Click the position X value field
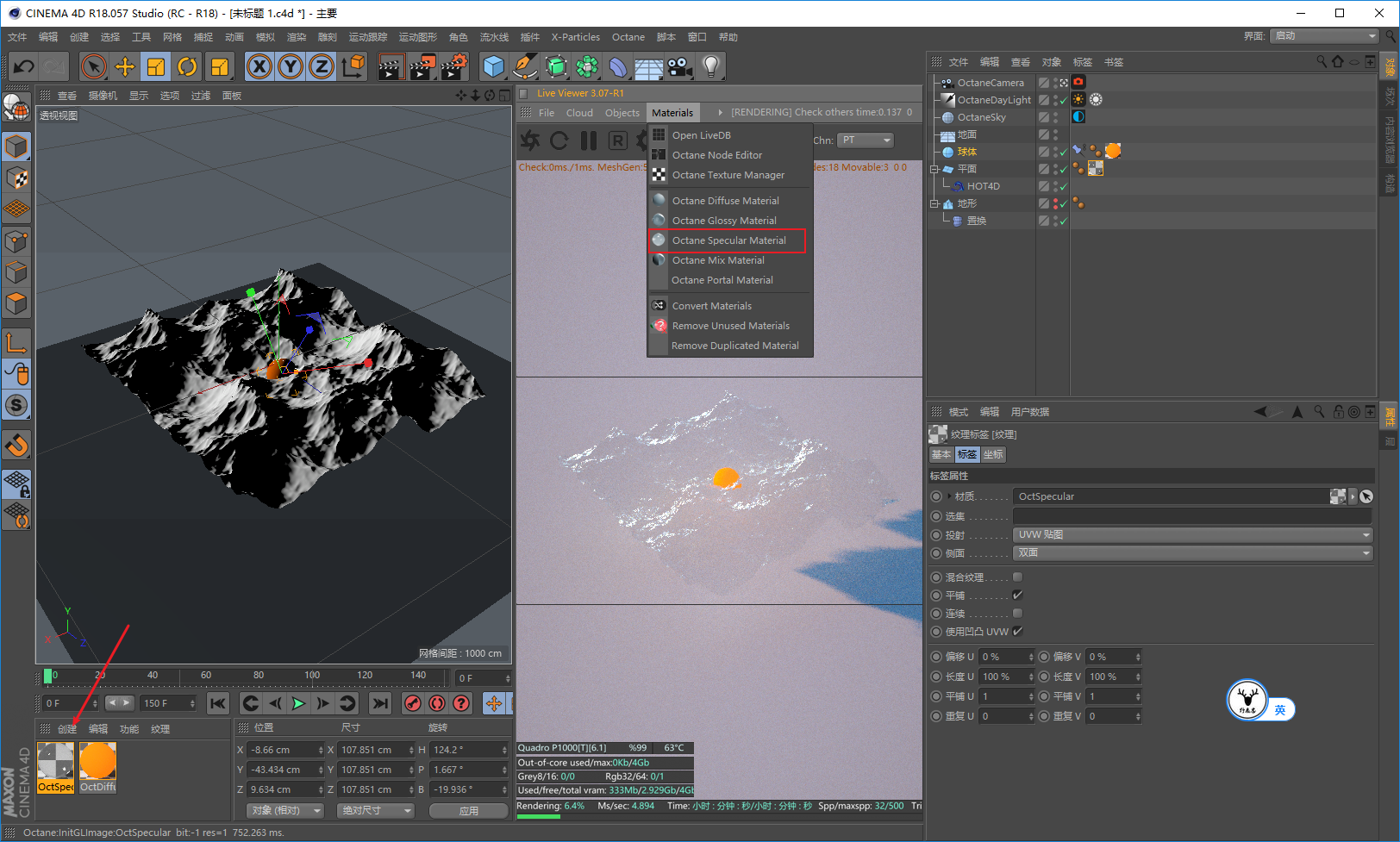Image resolution: width=1400 pixels, height=842 pixels. (x=285, y=750)
